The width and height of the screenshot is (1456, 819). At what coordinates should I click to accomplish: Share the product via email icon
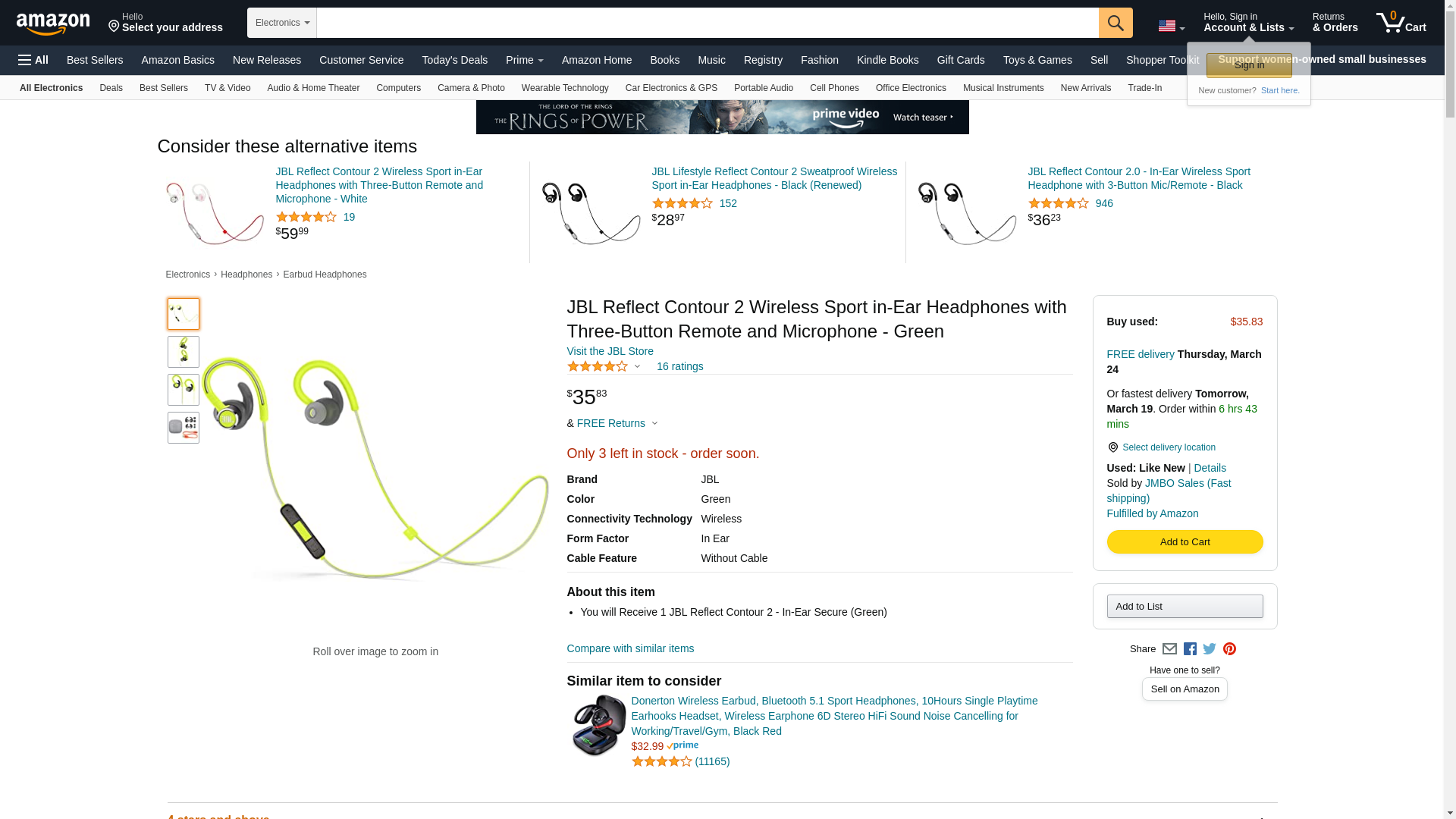1169,649
